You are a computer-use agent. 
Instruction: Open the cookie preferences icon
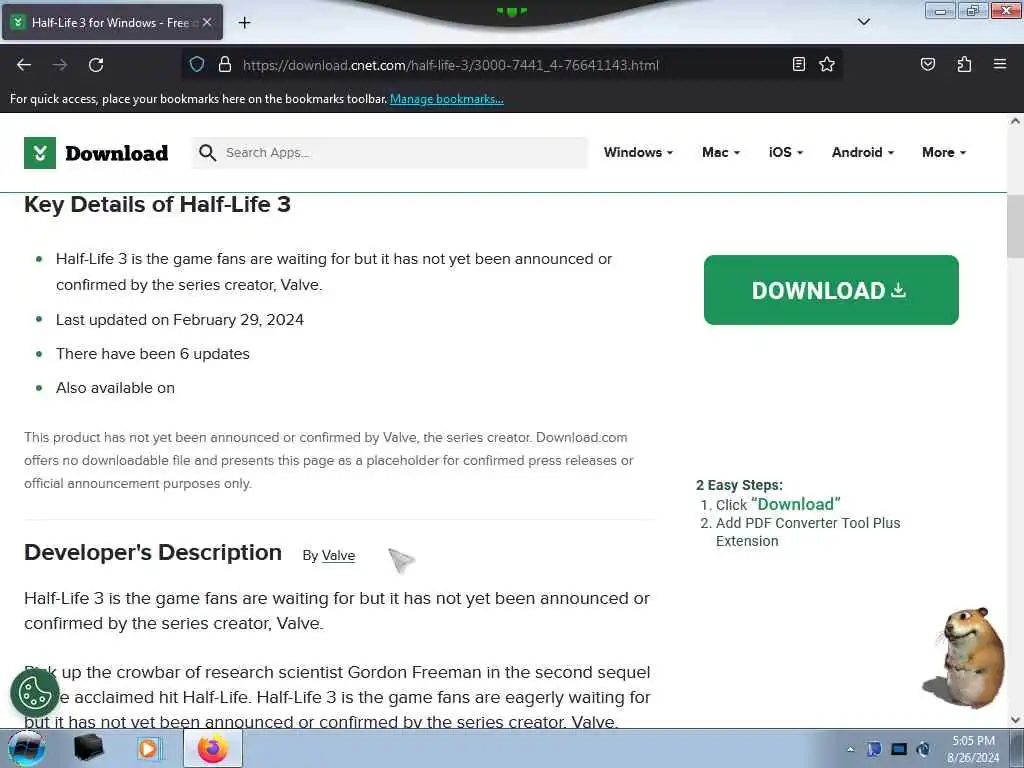[35, 693]
